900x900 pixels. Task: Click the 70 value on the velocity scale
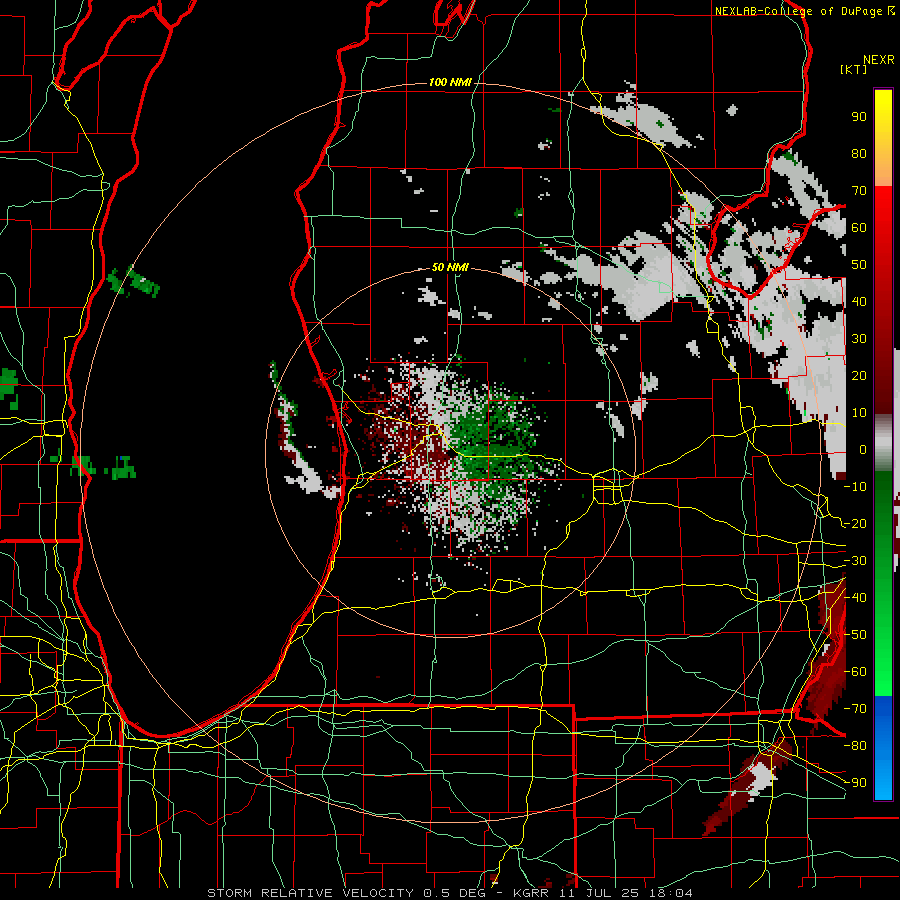click(859, 191)
